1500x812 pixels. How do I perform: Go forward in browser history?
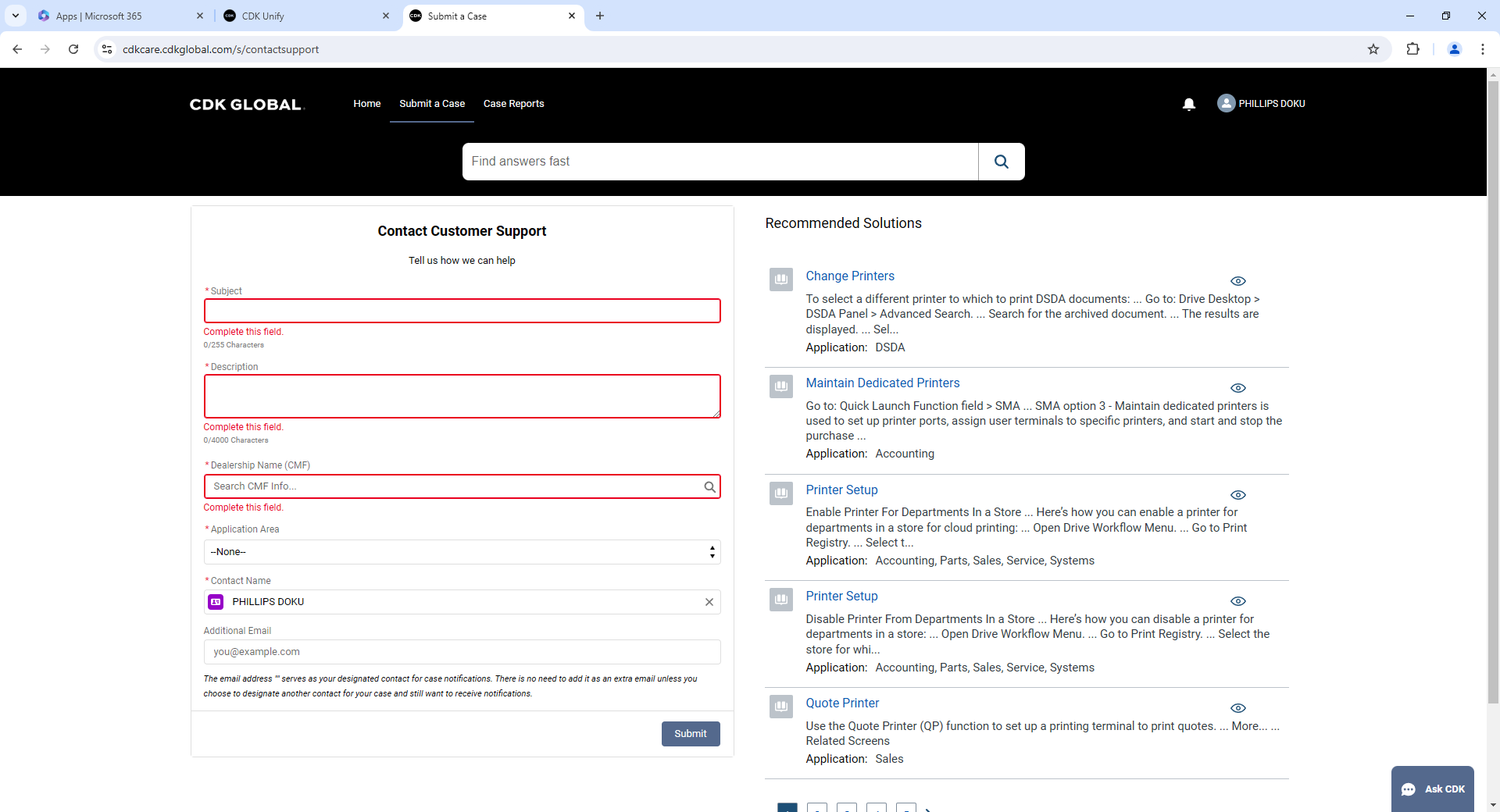tap(45, 49)
